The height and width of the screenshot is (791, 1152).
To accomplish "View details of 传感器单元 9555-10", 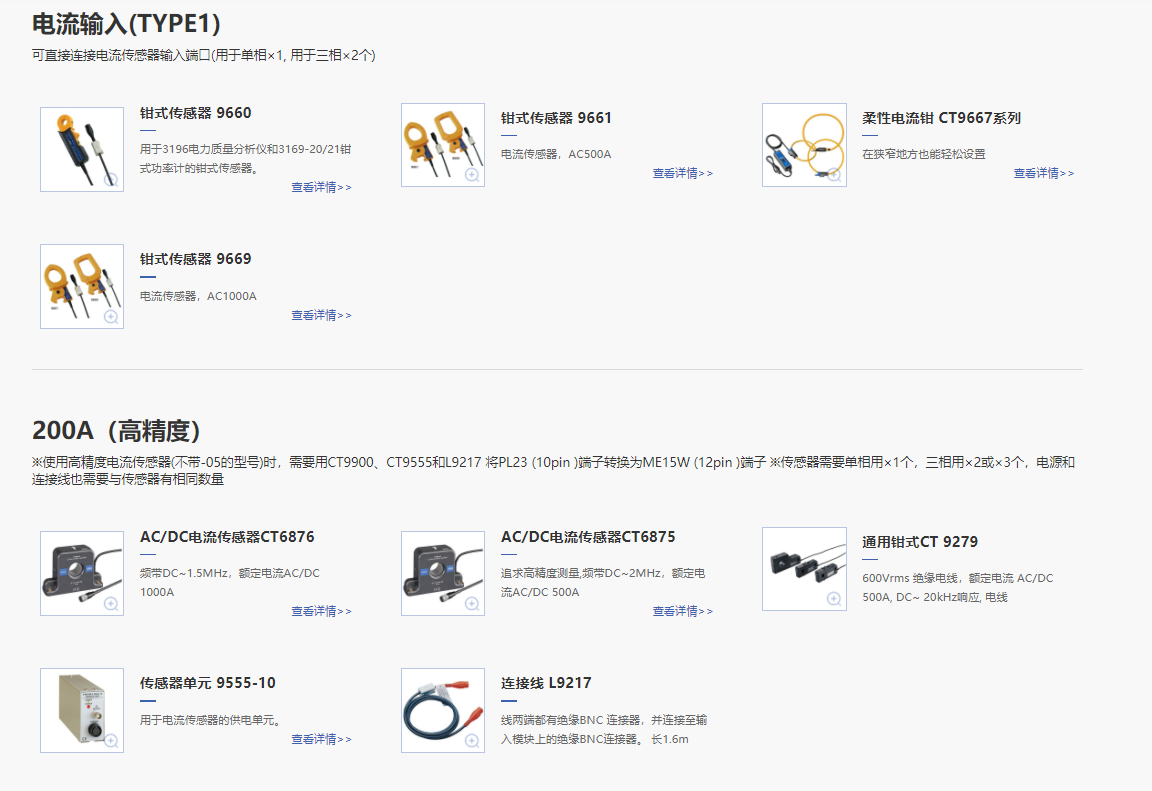I will pyautogui.click(x=321, y=739).
